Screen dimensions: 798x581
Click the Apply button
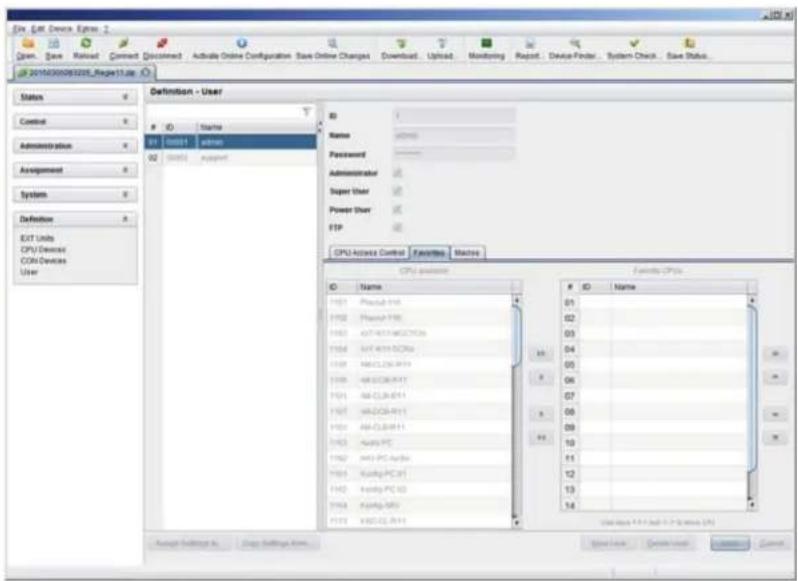pos(730,543)
